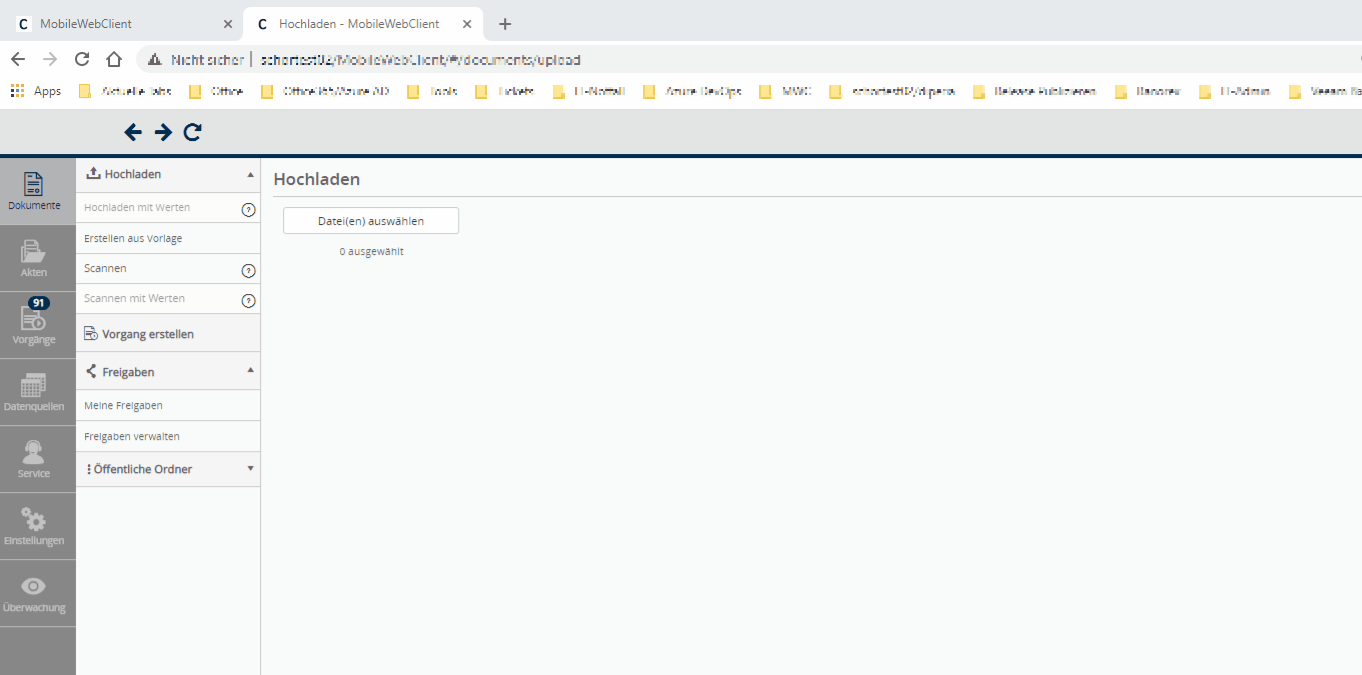Click the app toolbar back arrow
Image resolution: width=1362 pixels, height=675 pixels.
tap(133, 132)
